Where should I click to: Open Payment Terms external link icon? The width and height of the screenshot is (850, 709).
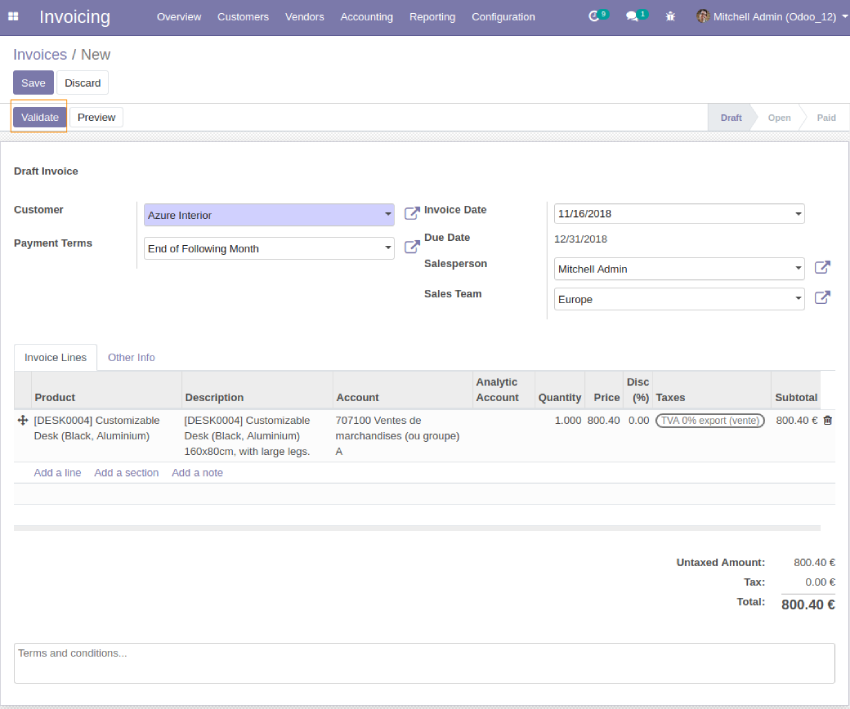click(411, 247)
